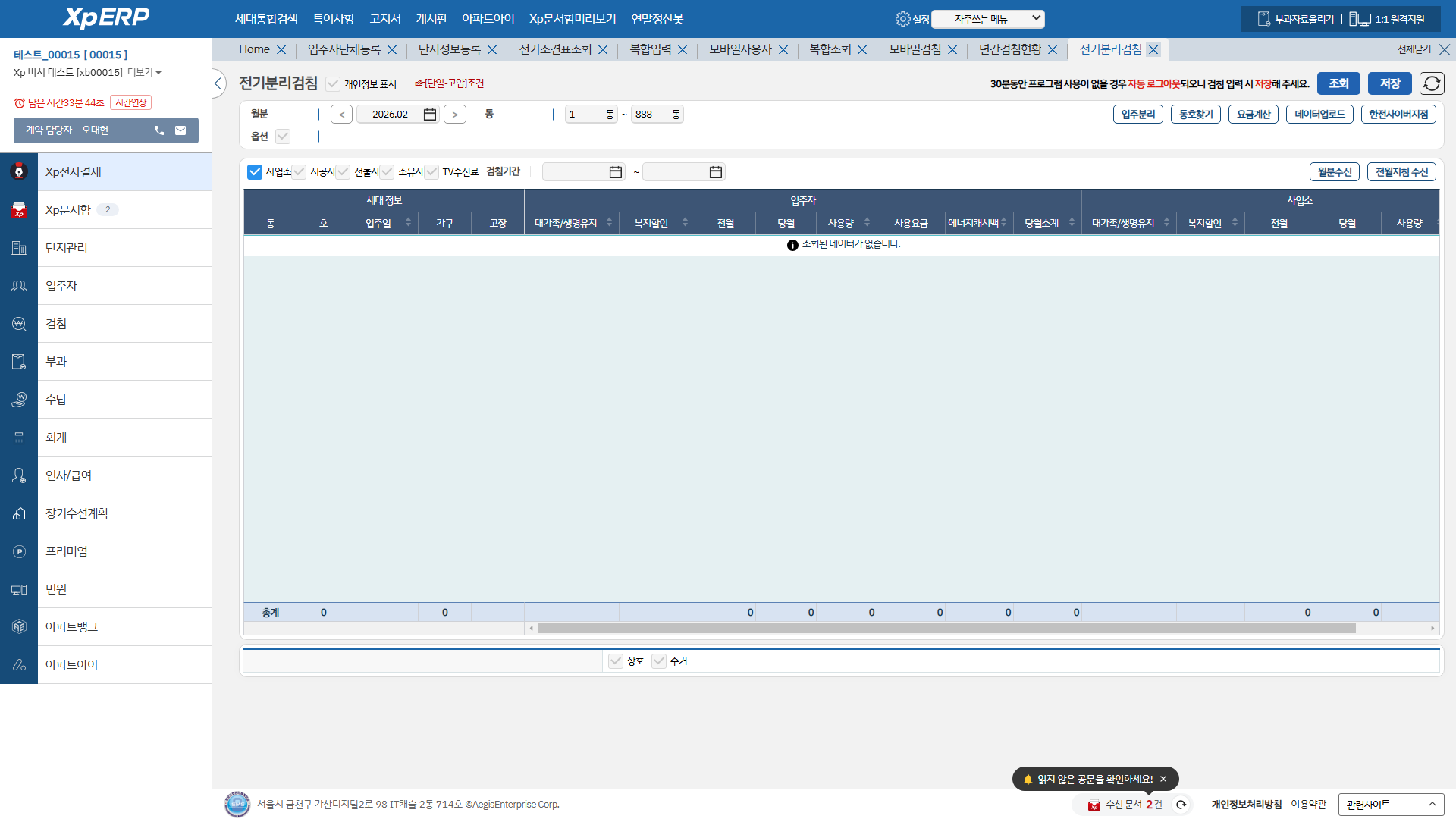The height and width of the screenshot is (819, 1456).
Task: Expand the 관련사이트 dropdown
Action: 1391,805
